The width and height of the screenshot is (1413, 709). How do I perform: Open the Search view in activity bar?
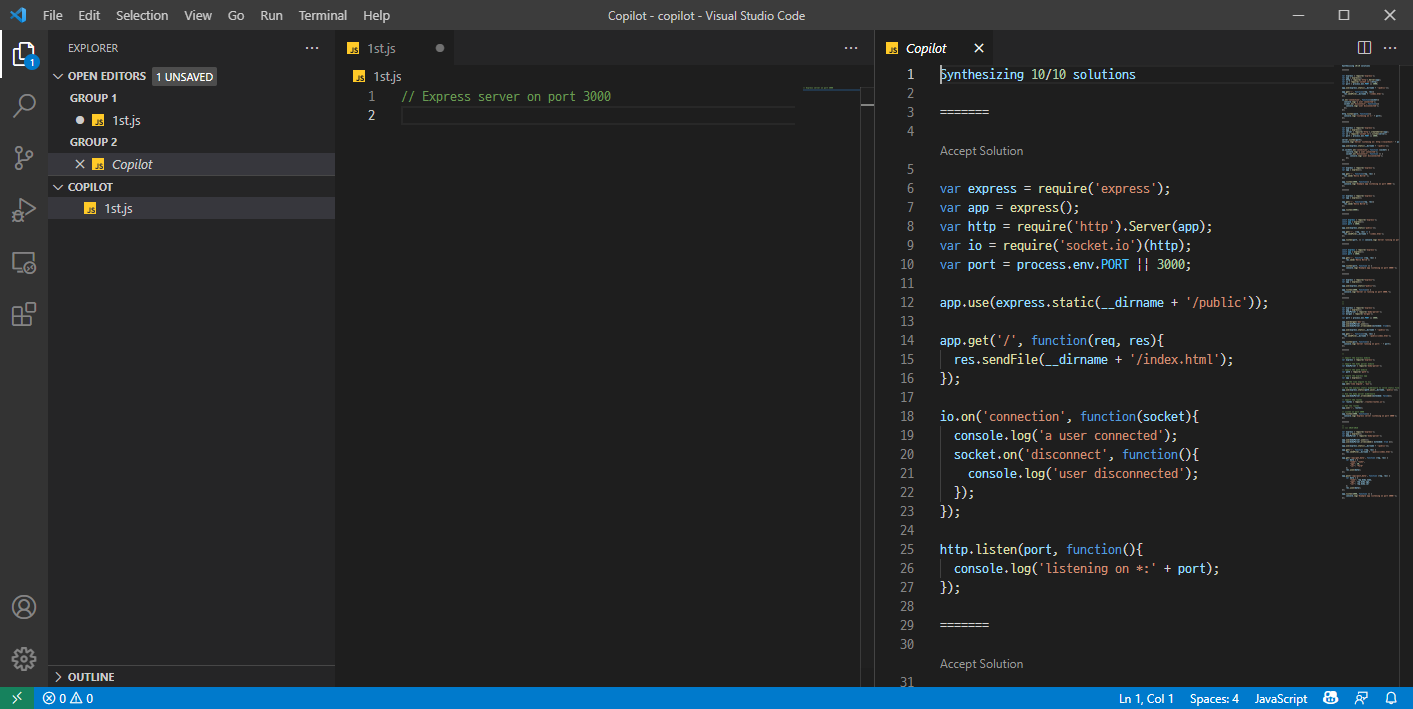(24, 106)
